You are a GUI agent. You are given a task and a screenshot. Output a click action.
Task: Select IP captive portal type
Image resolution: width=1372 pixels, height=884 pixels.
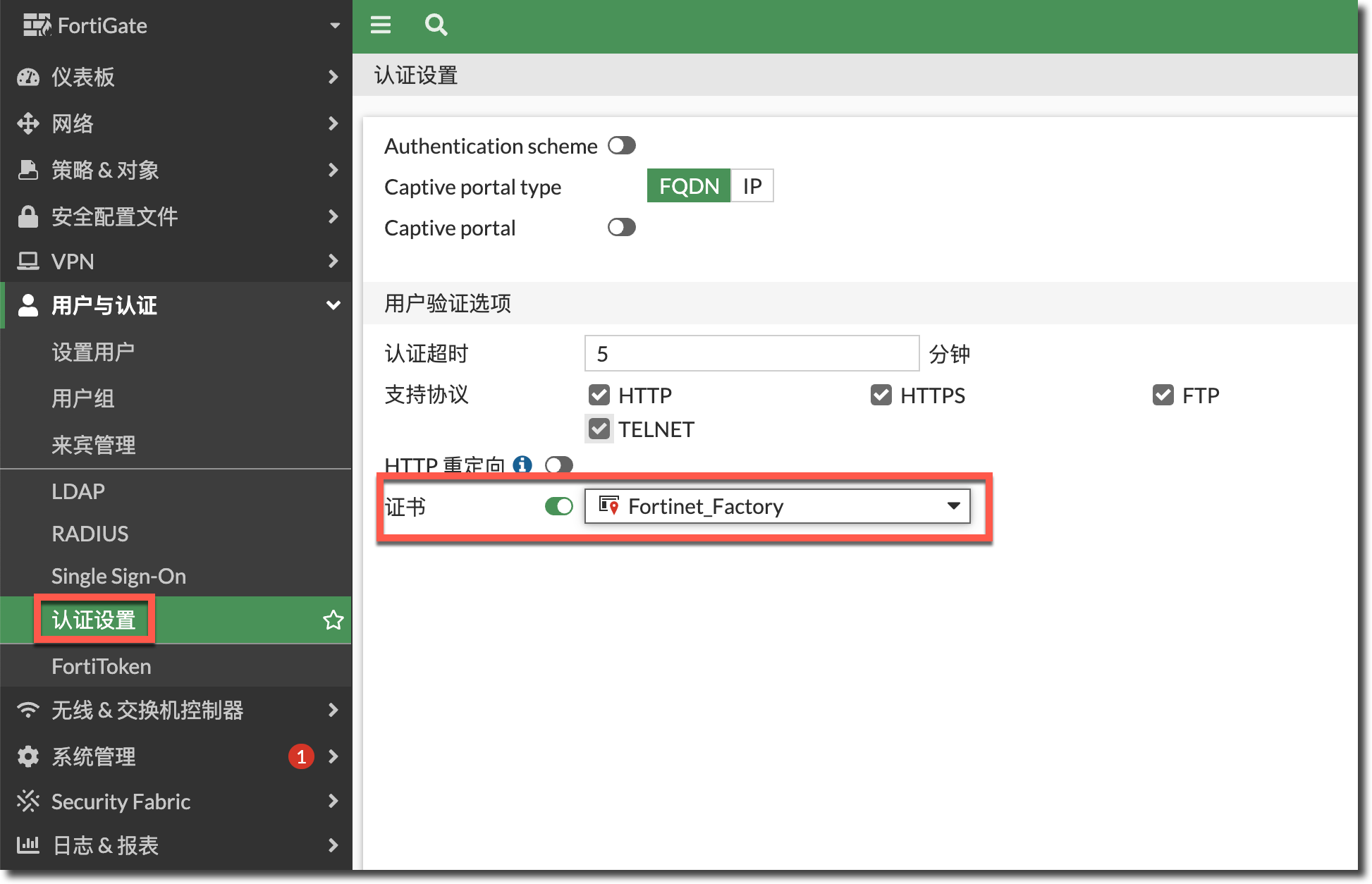coord(752,186)
